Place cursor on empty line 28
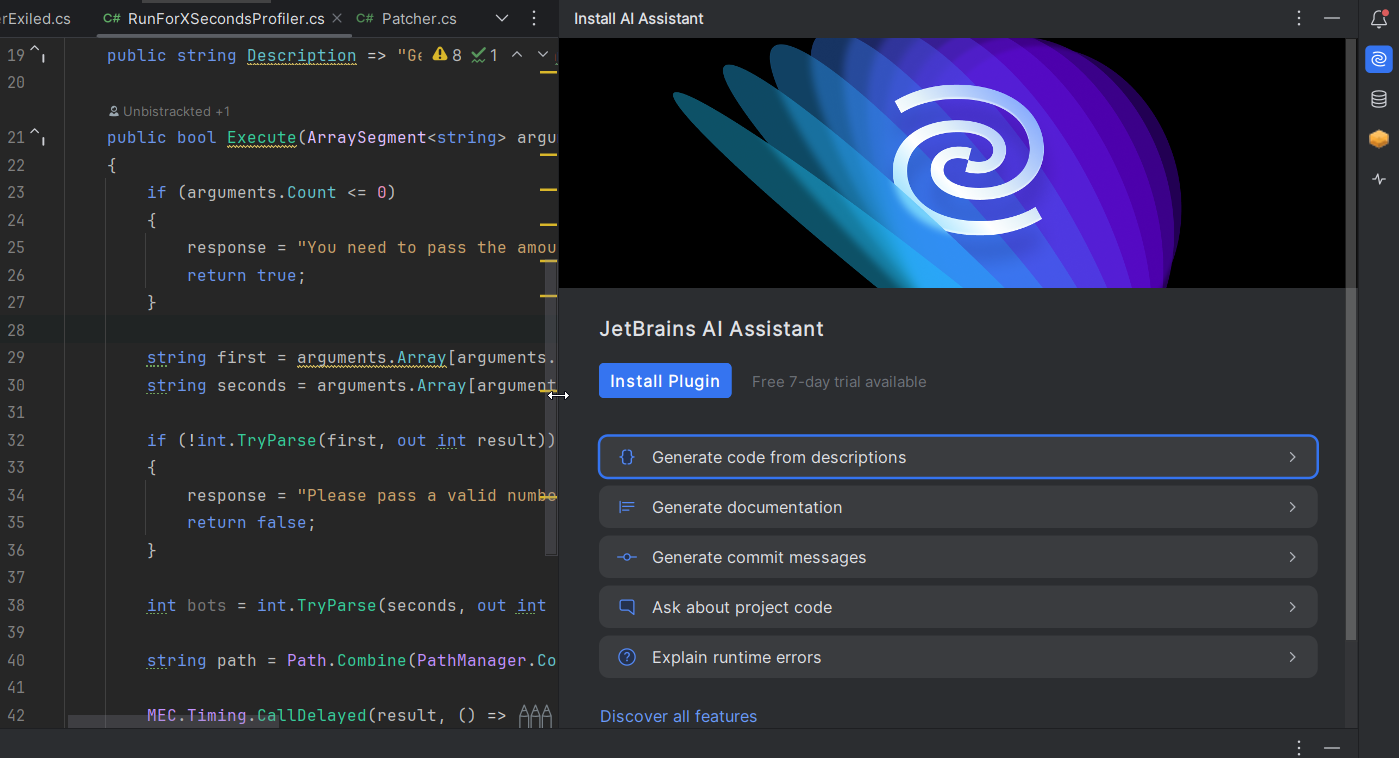 pos(310,330)
